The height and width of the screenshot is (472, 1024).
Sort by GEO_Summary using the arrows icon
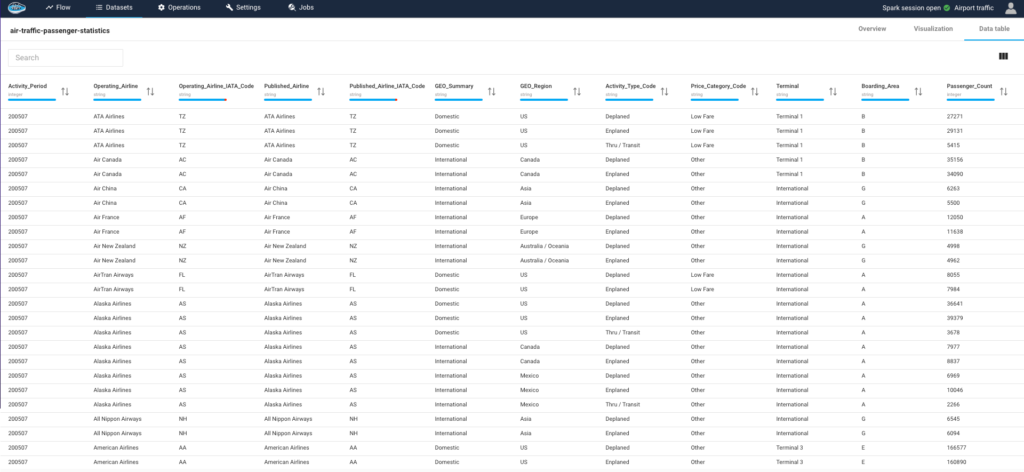(x=492, y=92)
